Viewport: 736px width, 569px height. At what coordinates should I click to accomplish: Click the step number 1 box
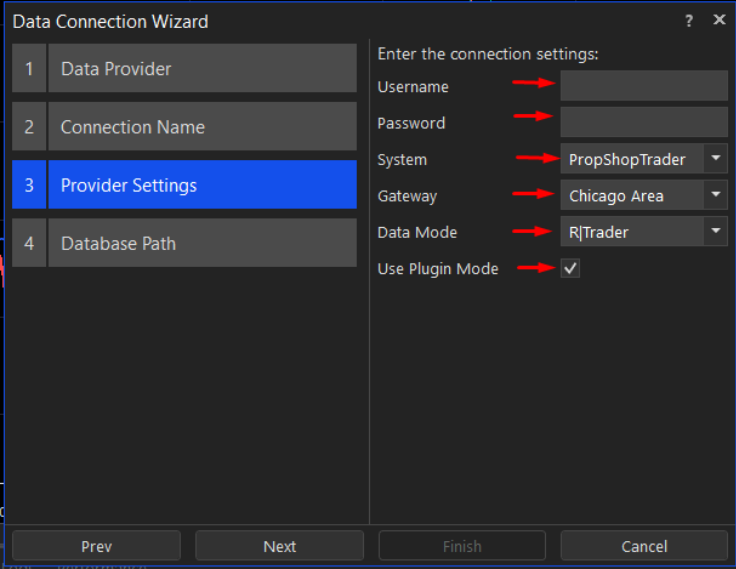coord(29,69)
